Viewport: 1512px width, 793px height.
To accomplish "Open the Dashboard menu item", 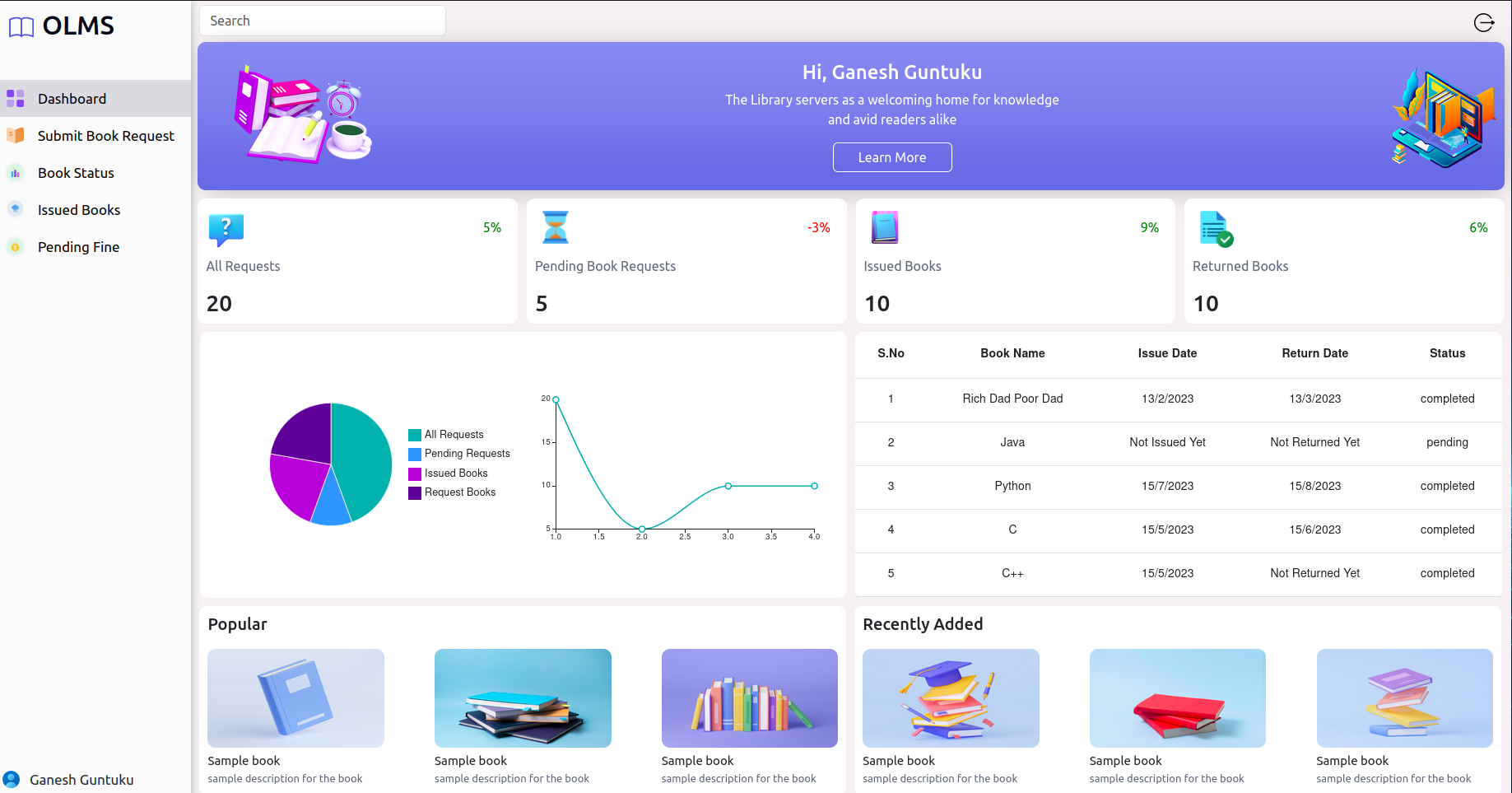I will click(72, 99).
